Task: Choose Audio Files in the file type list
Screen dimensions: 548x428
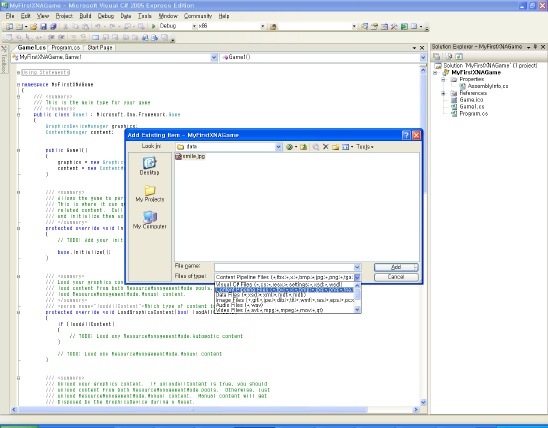Action: pyautogui.click(x=284, y=305)
